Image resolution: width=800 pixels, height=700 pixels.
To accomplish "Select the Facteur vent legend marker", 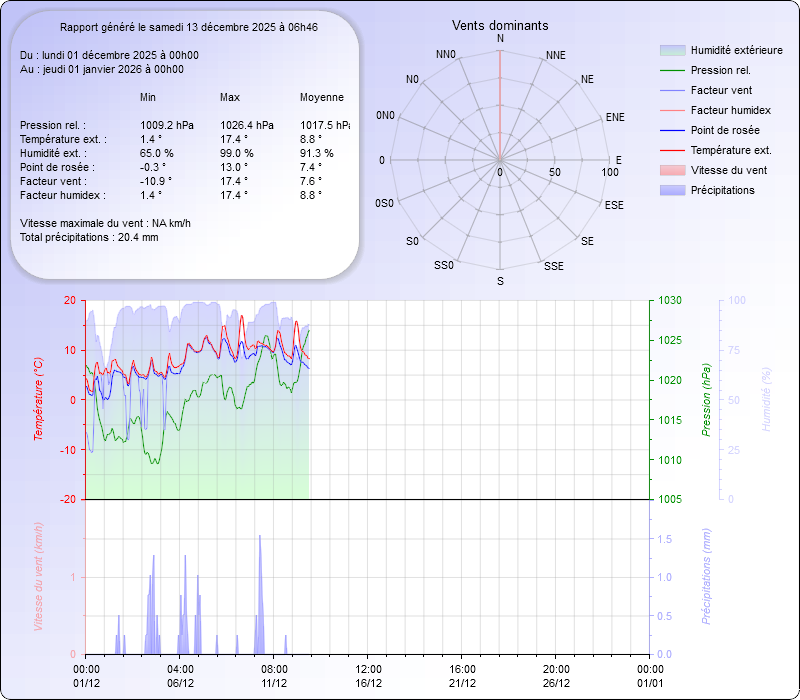I will 671,90.
